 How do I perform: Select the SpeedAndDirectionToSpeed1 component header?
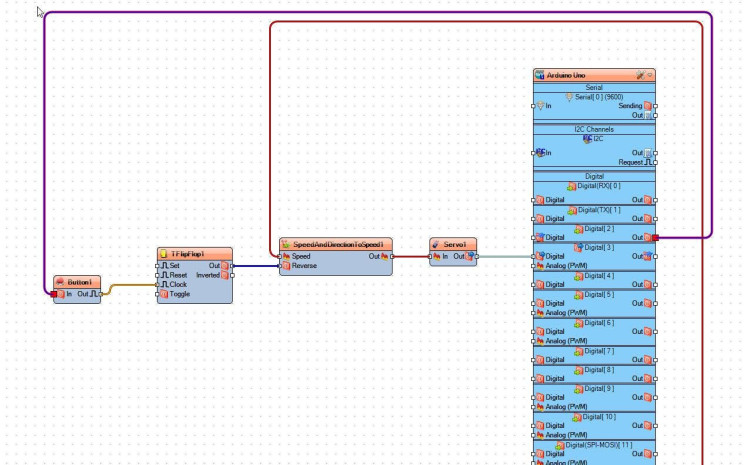coord(336,244)
